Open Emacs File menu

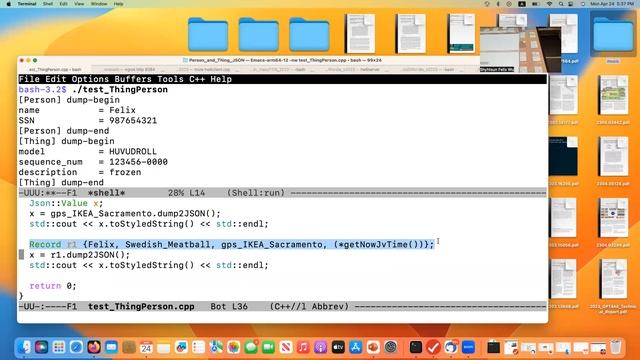[29, 79]
